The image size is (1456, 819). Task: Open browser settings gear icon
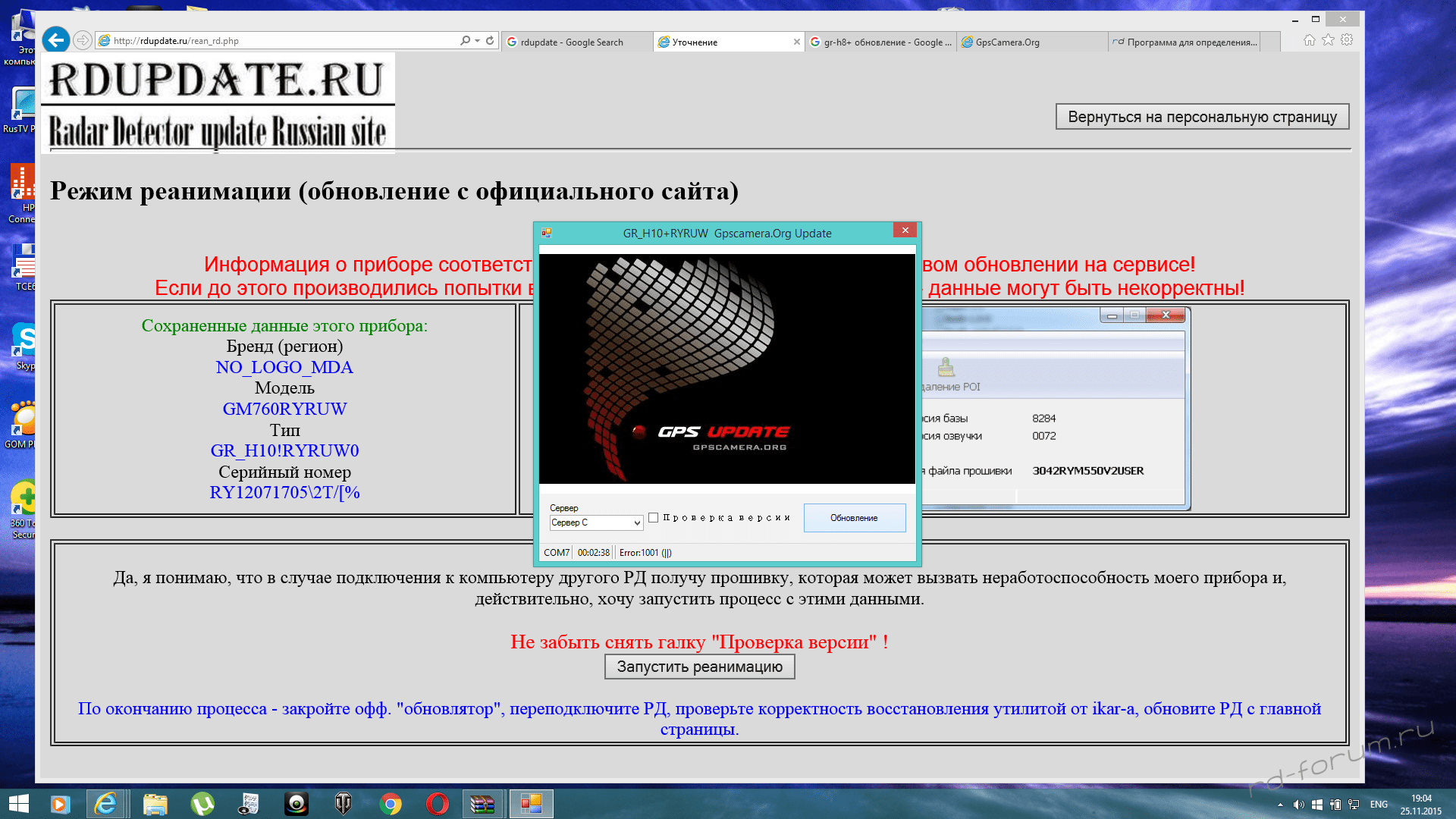1347,40
